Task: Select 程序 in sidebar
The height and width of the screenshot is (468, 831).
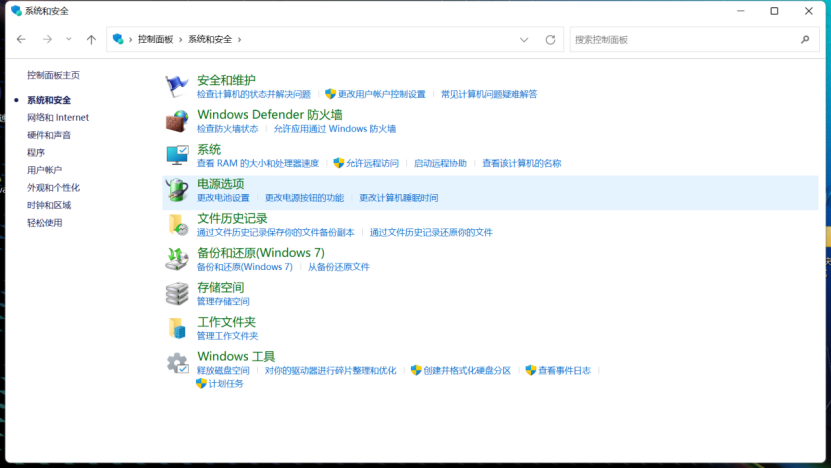Action: 36,153
